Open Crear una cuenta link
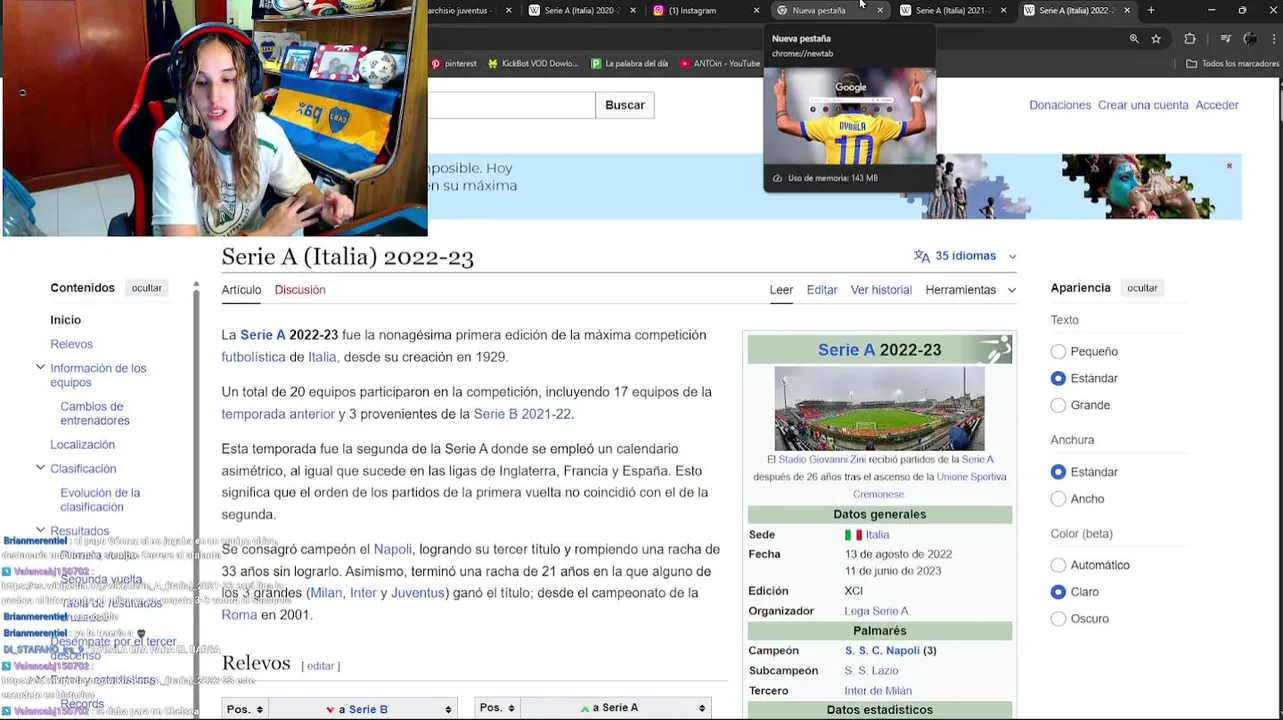Image resolution: width=1283 pixels, height=720 pixels. pyautogui.click(x=1143, y=105)
